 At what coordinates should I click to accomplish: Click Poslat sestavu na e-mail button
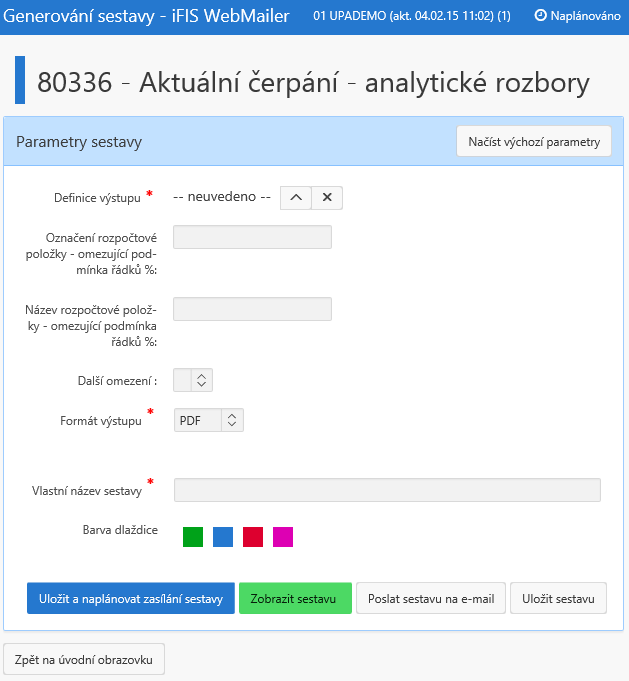click(431, 598)
